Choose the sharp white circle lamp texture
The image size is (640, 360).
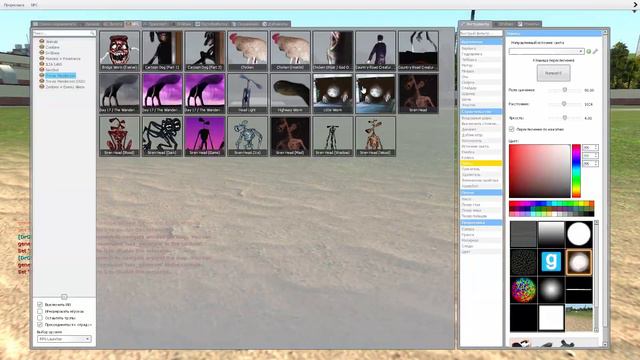[x=579, y=234]
